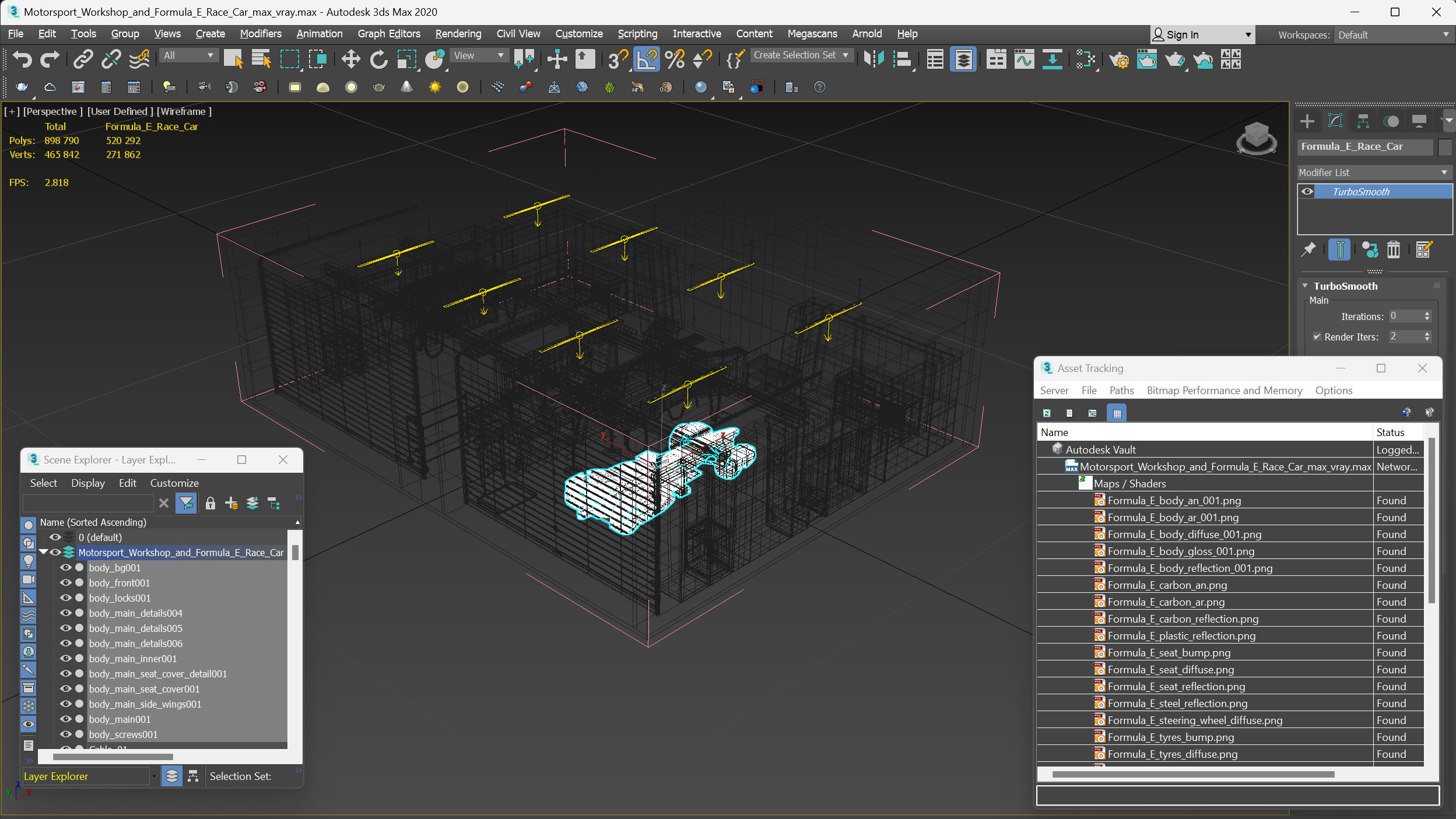Select the Table View icon in Asset Tracking
The image size is (1456, 819).
tap(1117, 413)
